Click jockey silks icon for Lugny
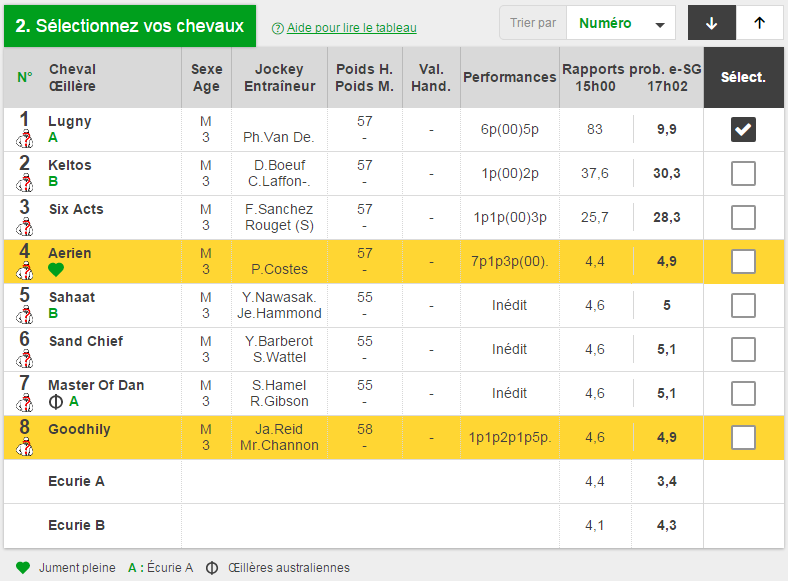This screenshot has width=788, height=581. point(25,139)
